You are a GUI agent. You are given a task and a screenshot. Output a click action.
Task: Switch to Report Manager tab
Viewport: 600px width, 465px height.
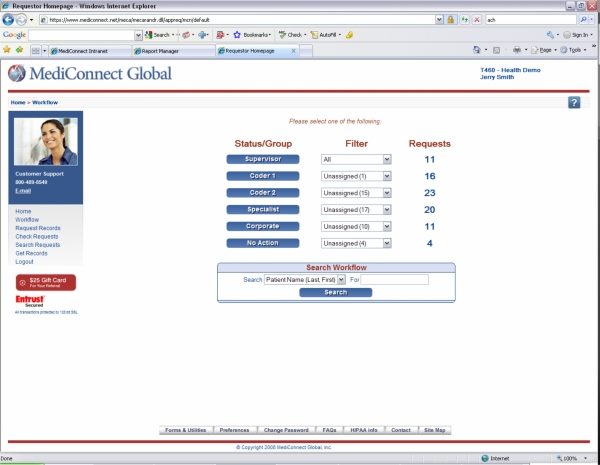174,51
